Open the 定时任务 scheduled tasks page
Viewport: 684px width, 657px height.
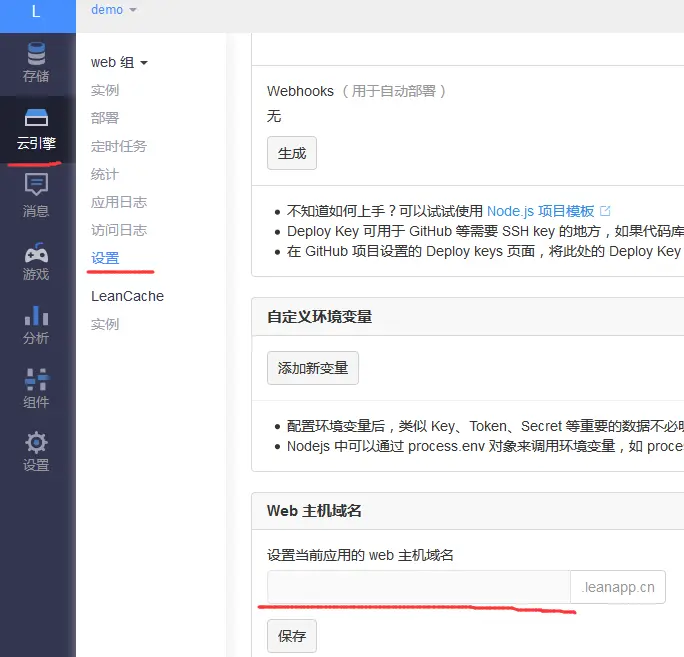119,146
